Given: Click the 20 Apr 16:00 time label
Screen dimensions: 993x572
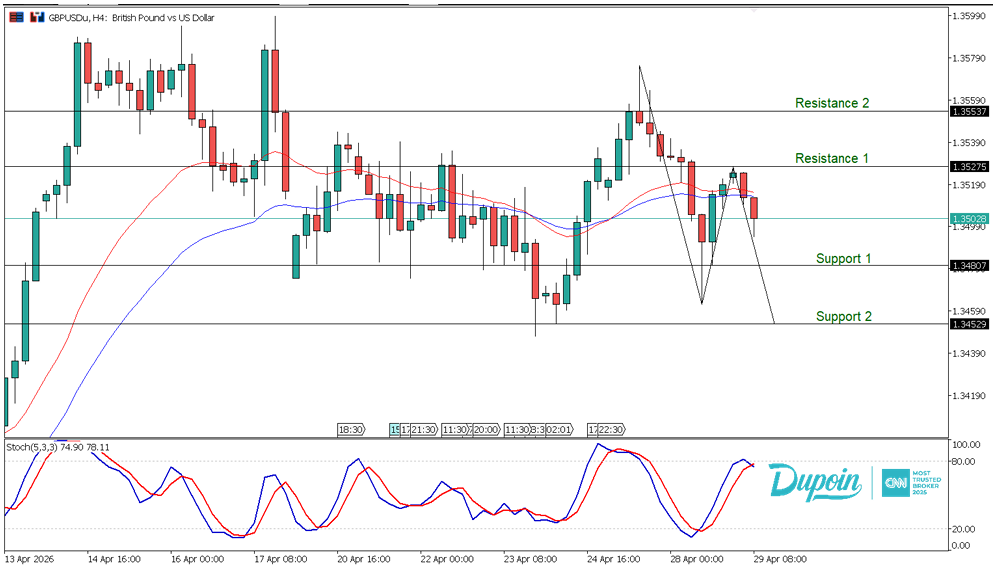Looking at the screenshot, I should tap(364, 559).
